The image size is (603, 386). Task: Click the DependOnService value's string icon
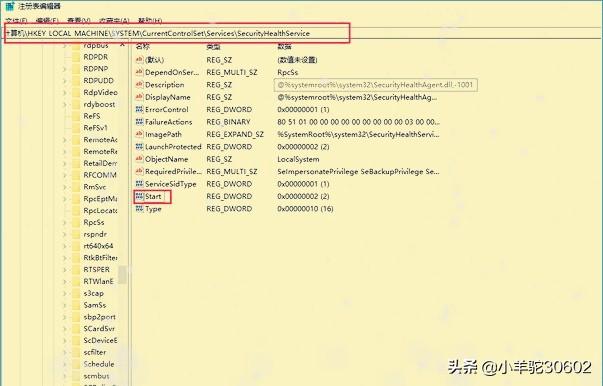click(139, 72)
